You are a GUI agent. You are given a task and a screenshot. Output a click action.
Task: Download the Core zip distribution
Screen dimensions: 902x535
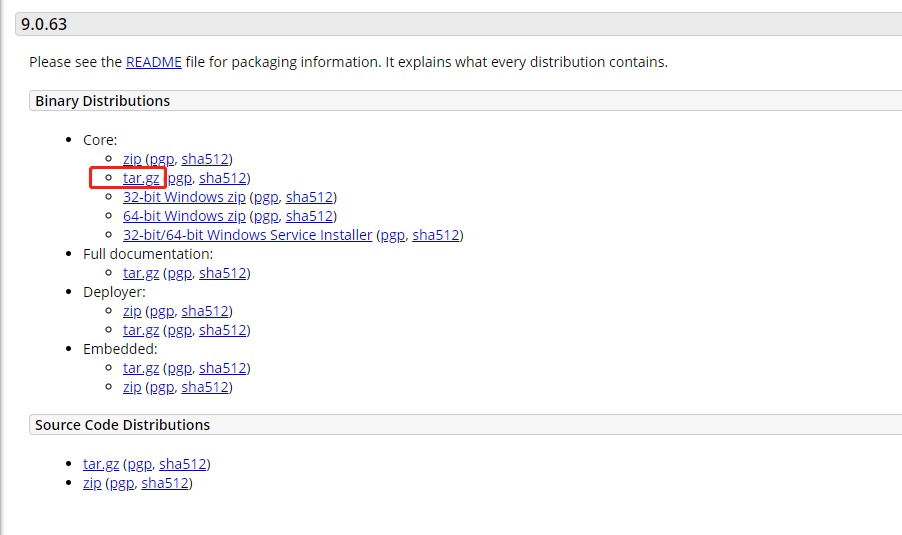132,159
